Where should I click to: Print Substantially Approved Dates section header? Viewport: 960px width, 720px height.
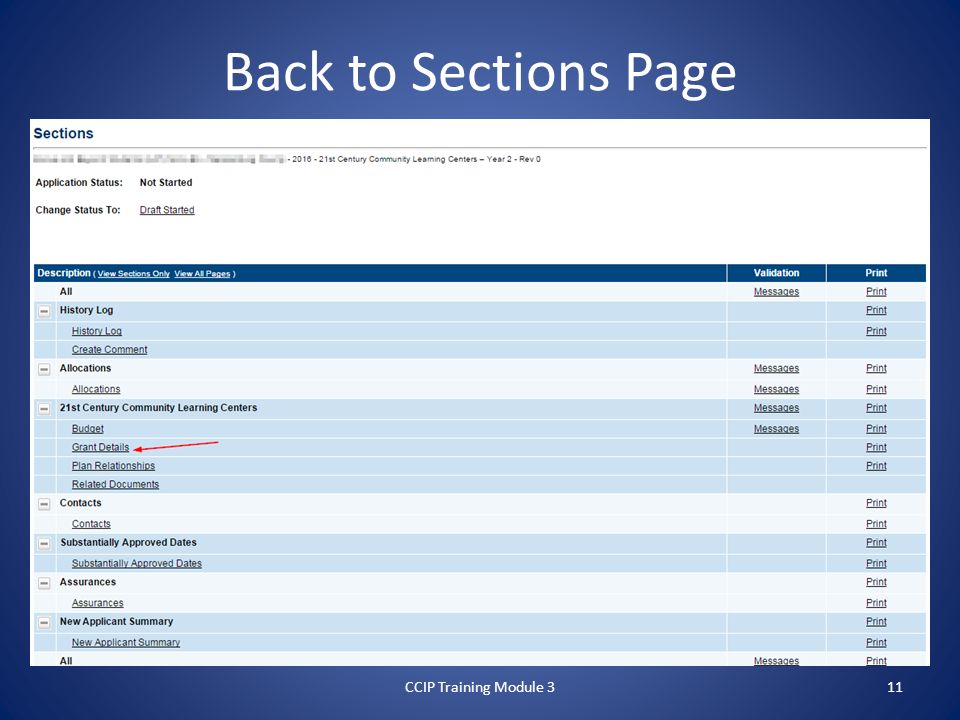coord(876,542)
